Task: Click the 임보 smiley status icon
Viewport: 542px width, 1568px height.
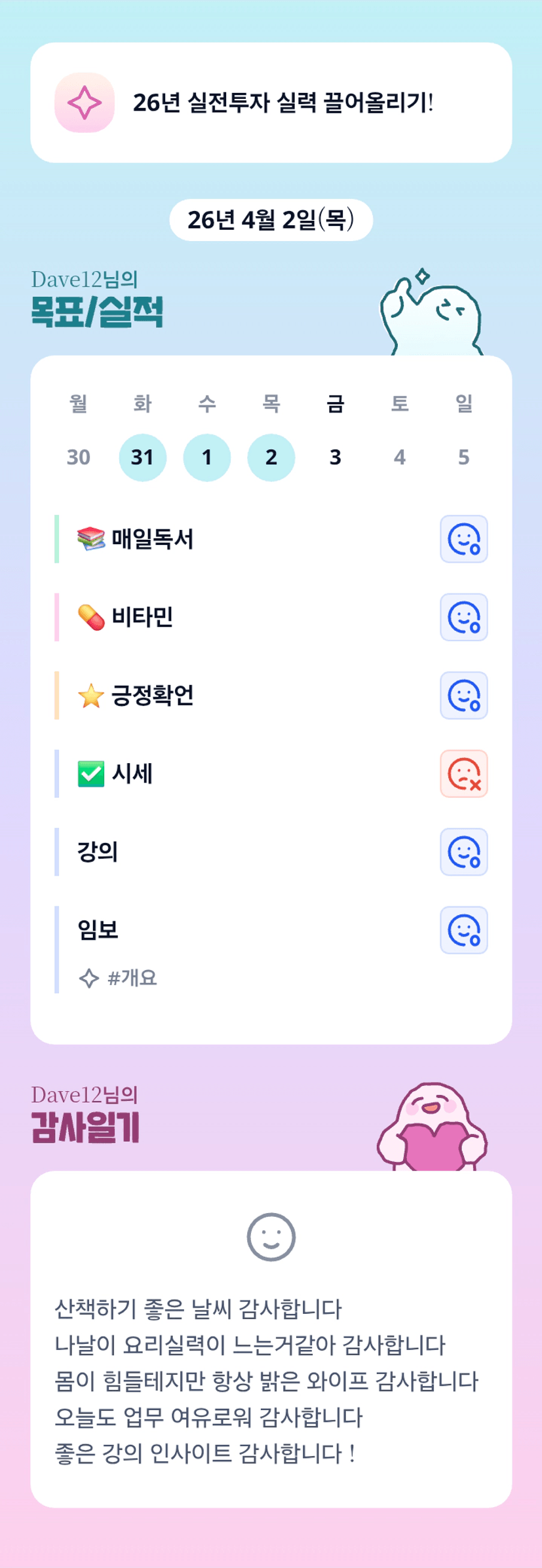Action: [x=463, y=930]
